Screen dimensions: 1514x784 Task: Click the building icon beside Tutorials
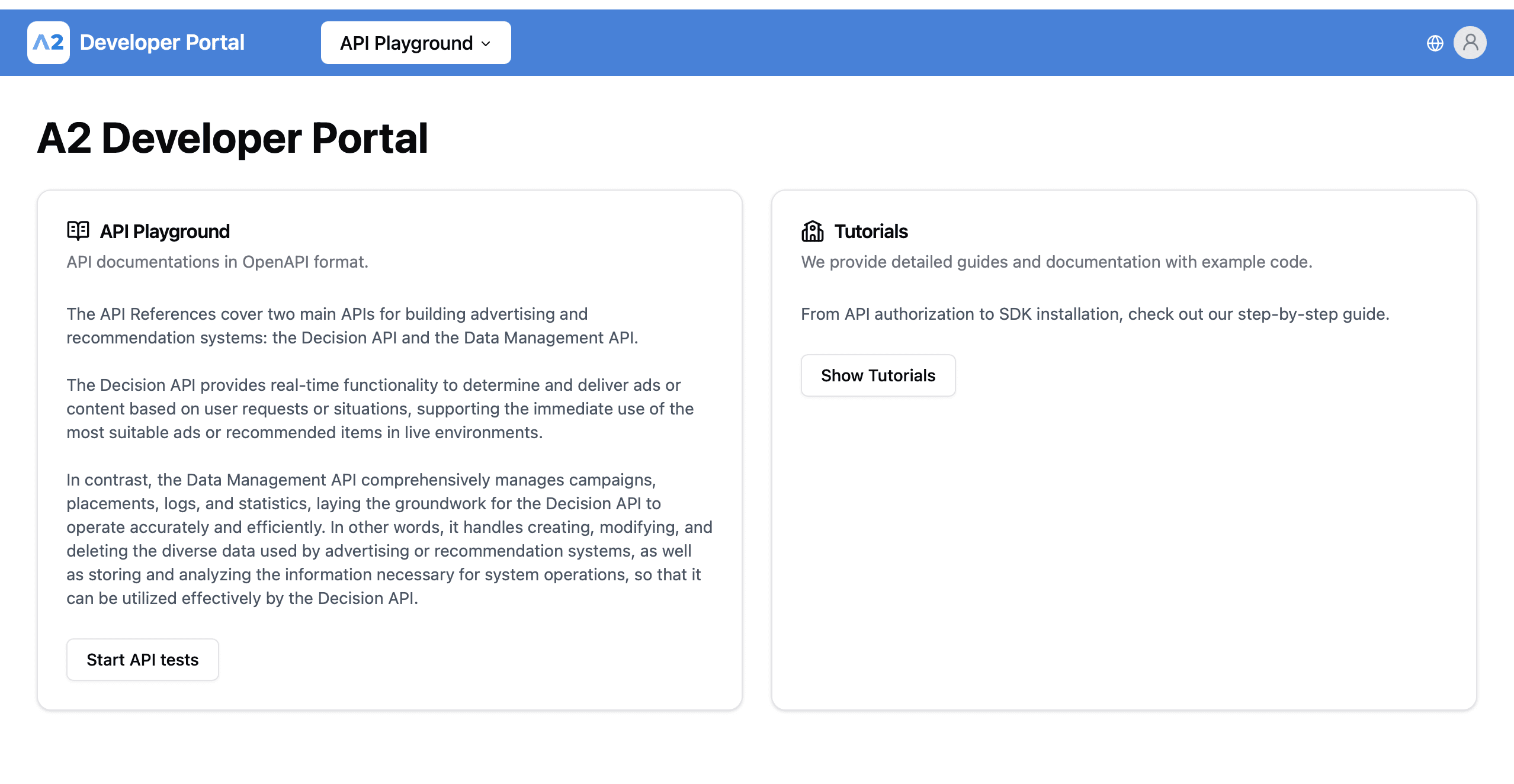(812, 231)
